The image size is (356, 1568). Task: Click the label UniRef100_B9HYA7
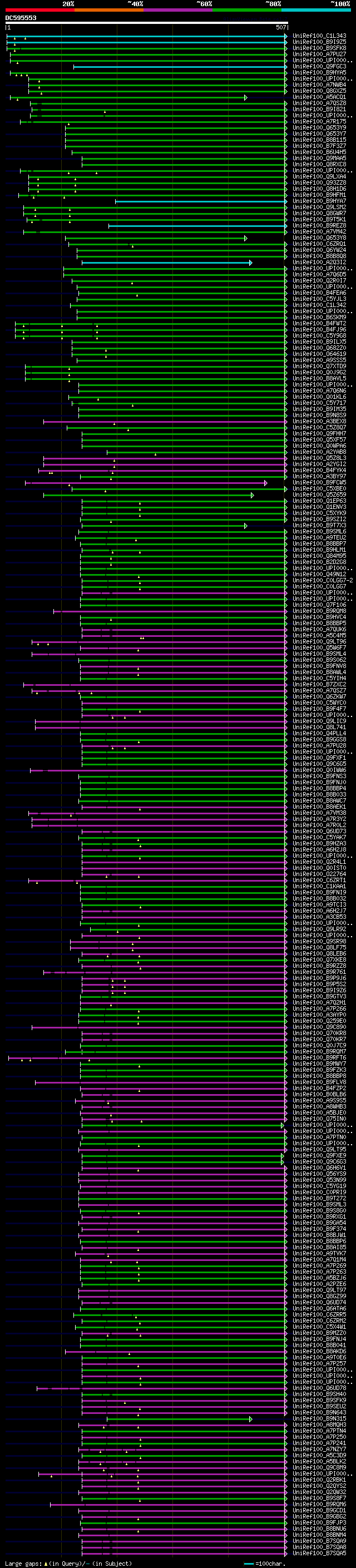[319, 201]
